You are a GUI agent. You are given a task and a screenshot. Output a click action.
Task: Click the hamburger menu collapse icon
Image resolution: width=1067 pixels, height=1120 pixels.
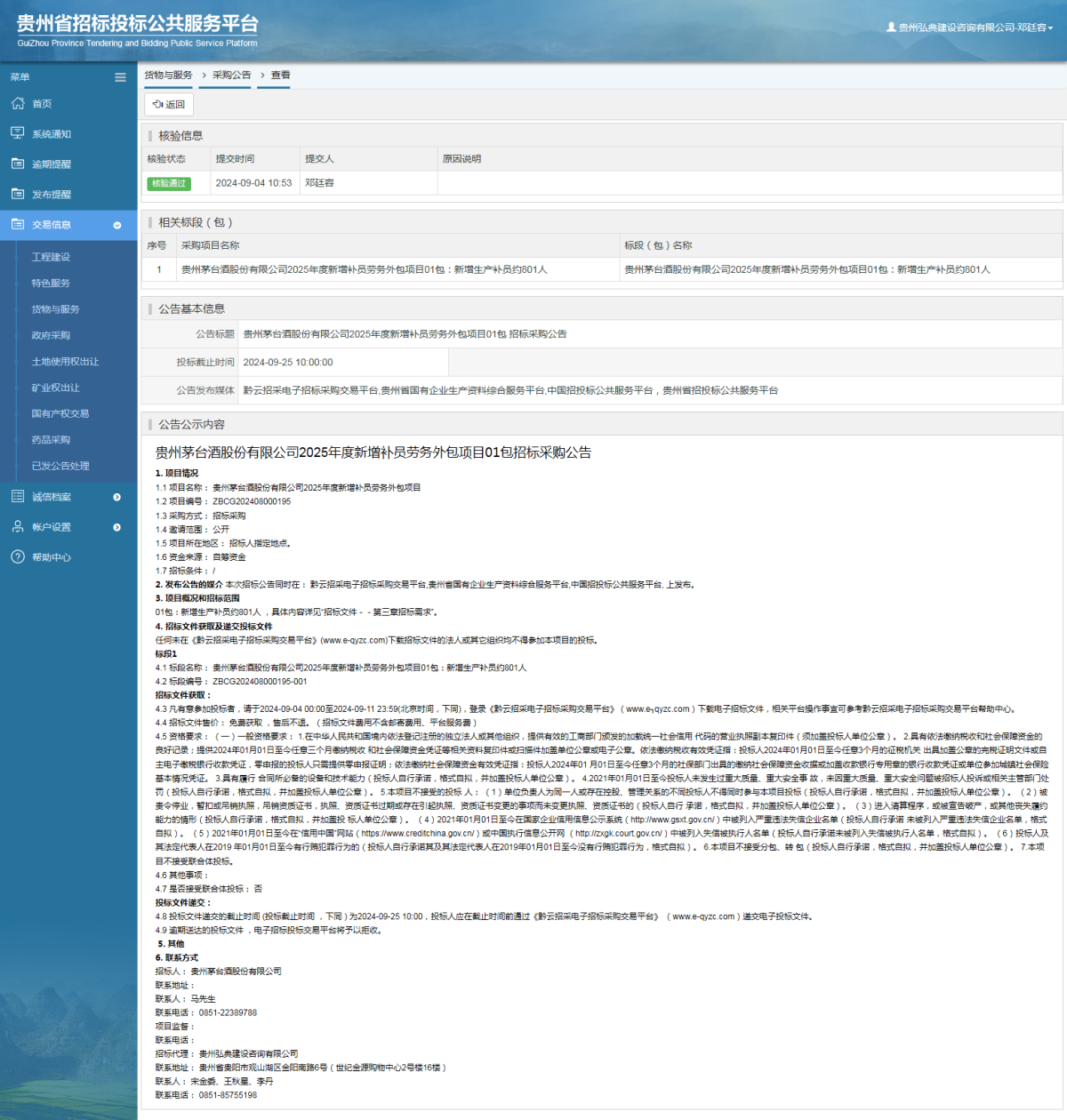120,77
